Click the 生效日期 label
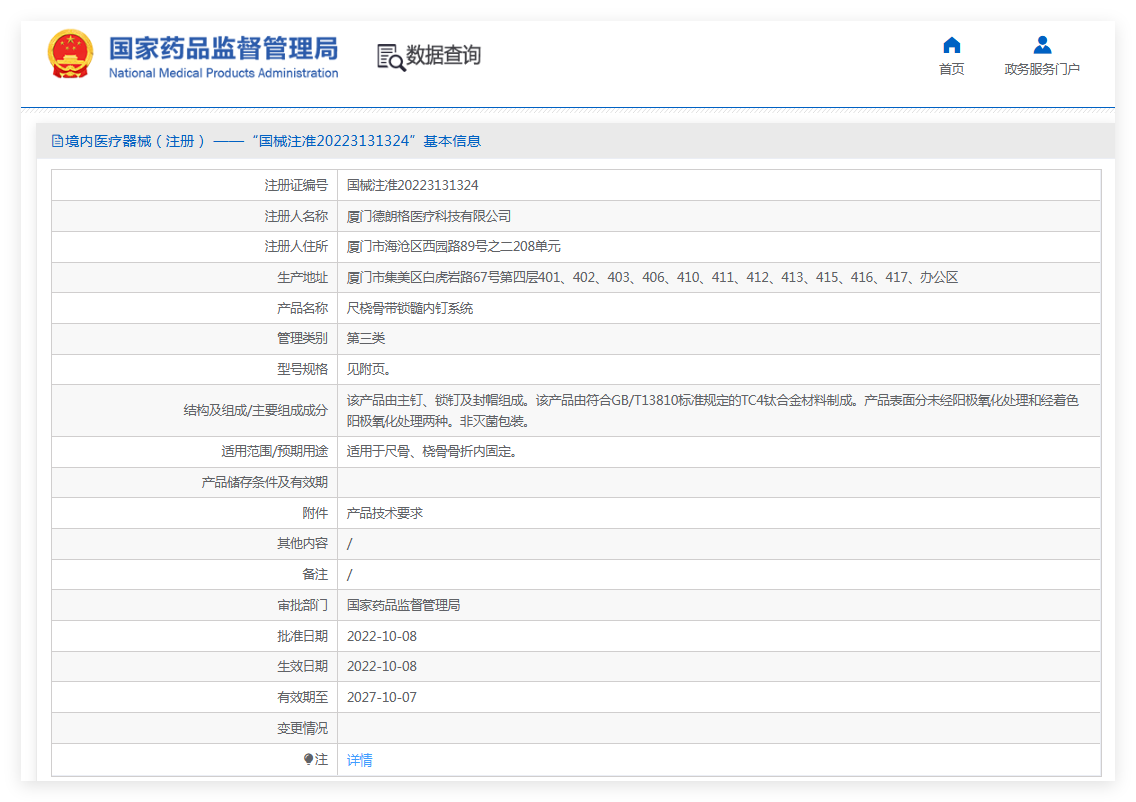This screenshot has width=1136, height=802. click(302, 667)
